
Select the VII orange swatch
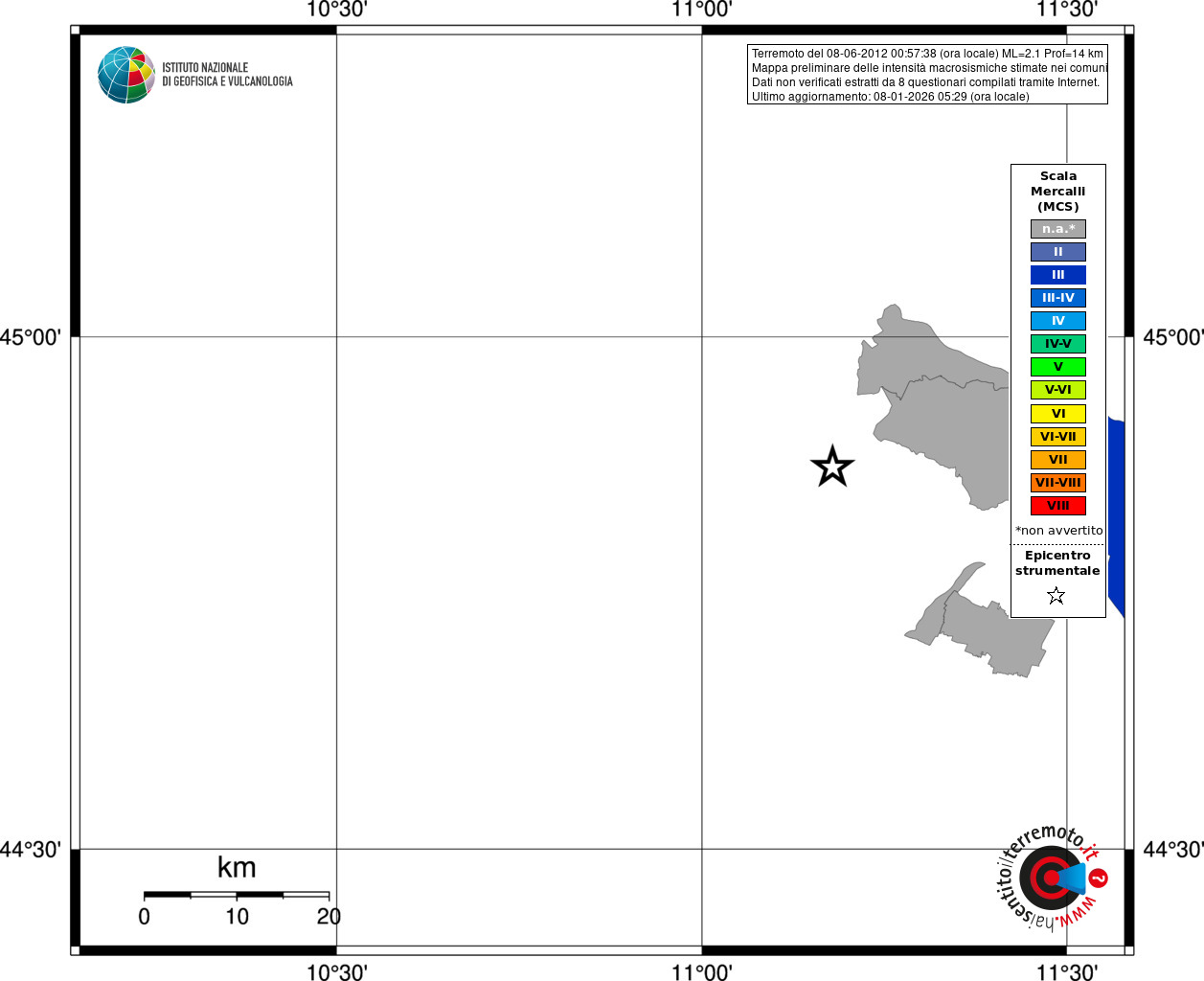coord(1058,460)
